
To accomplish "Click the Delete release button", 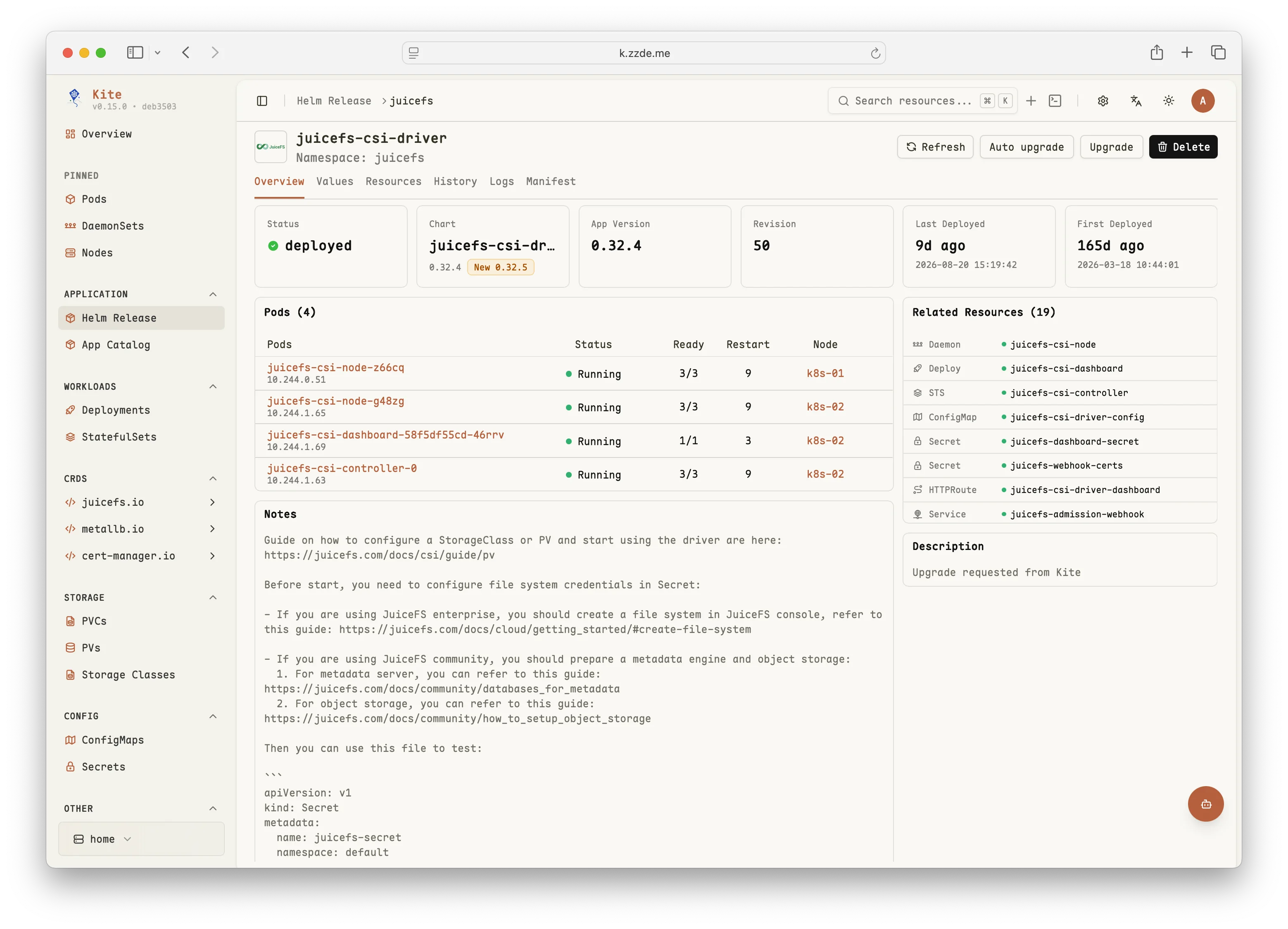I will click(x=1183, y=147).
